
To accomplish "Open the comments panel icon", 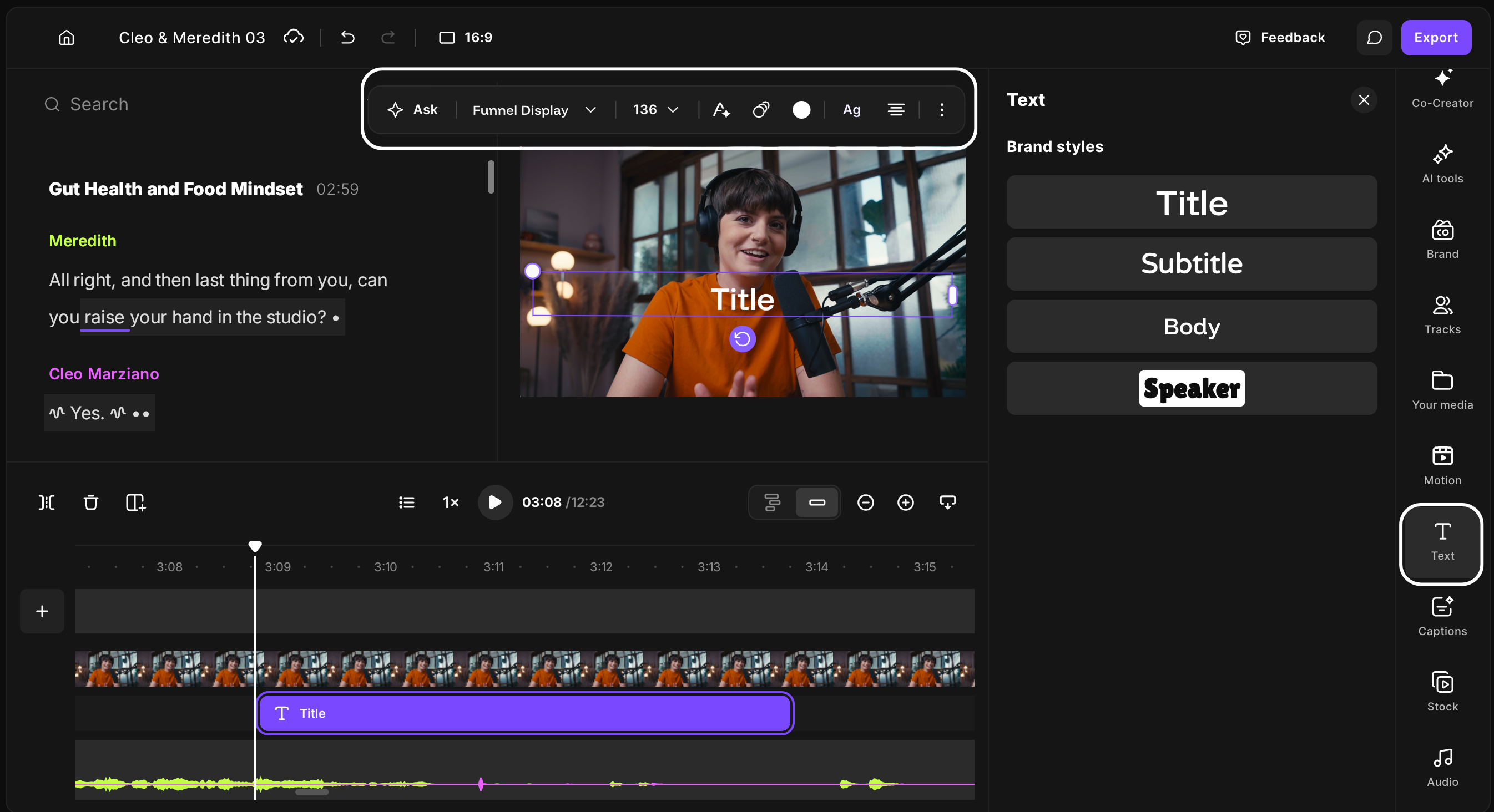I will coord(1374,38).
